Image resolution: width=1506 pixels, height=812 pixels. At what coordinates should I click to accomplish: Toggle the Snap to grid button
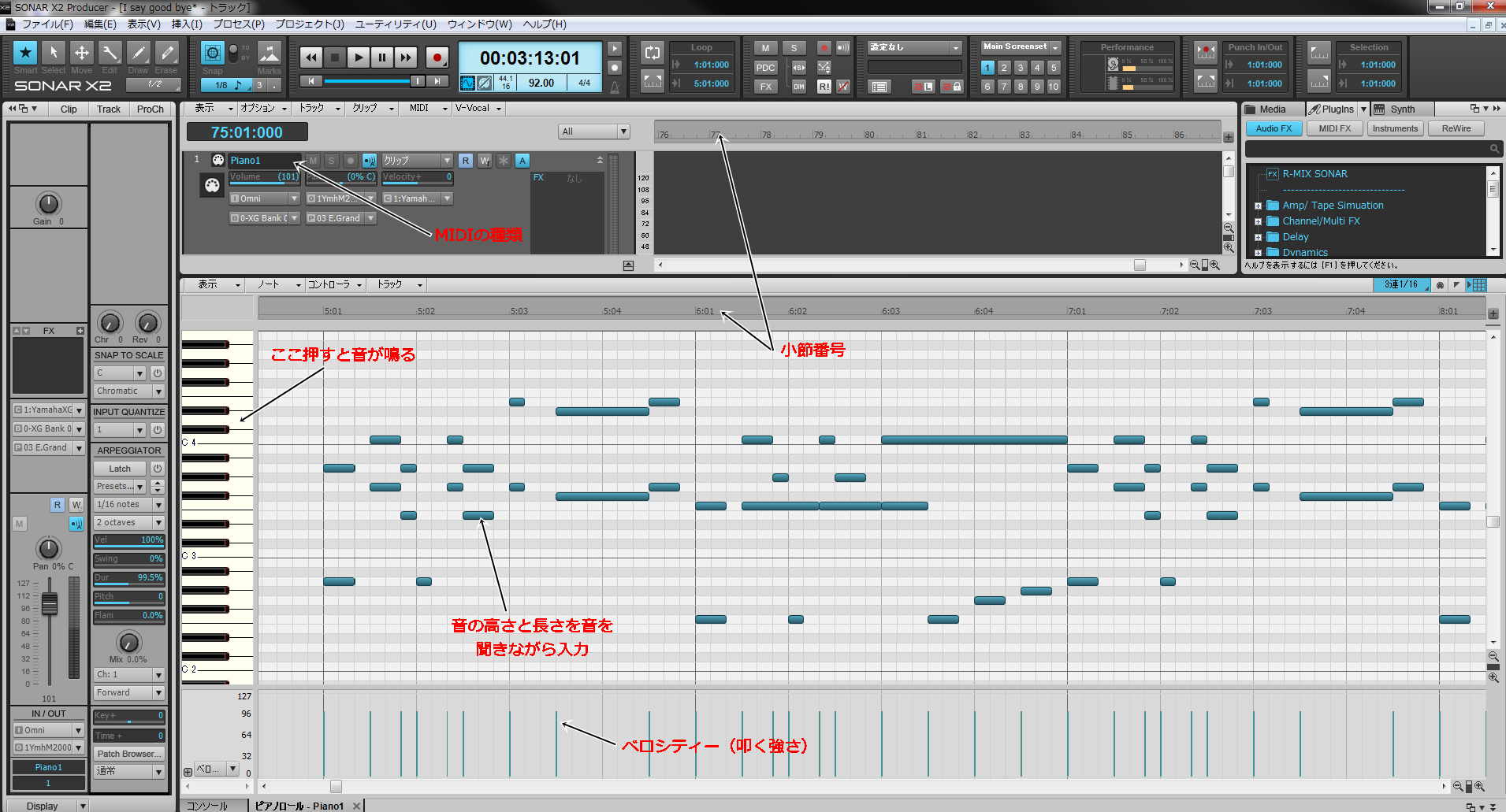coord(213,53)
